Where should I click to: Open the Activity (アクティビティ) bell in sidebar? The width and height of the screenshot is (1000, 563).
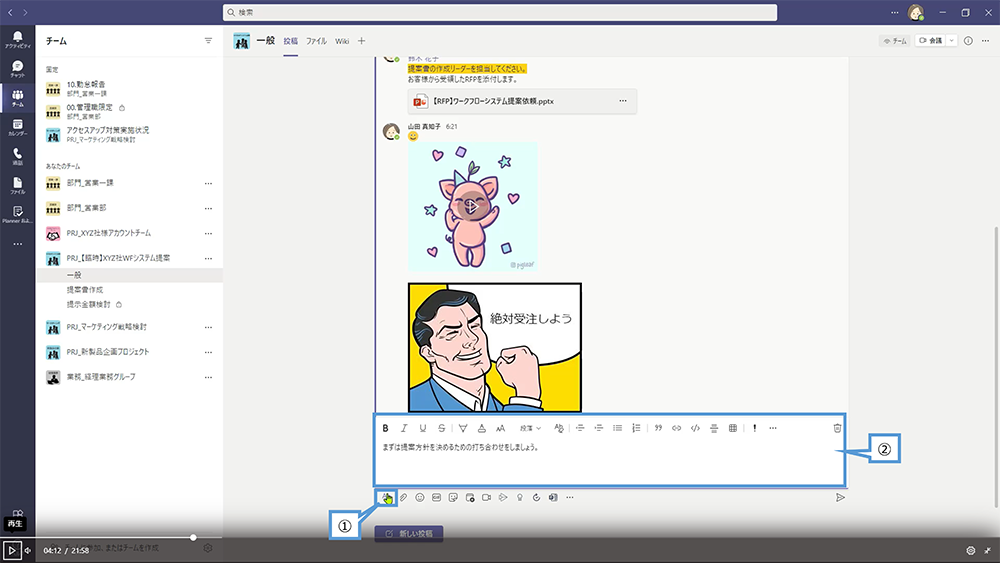tap(17, 39)
